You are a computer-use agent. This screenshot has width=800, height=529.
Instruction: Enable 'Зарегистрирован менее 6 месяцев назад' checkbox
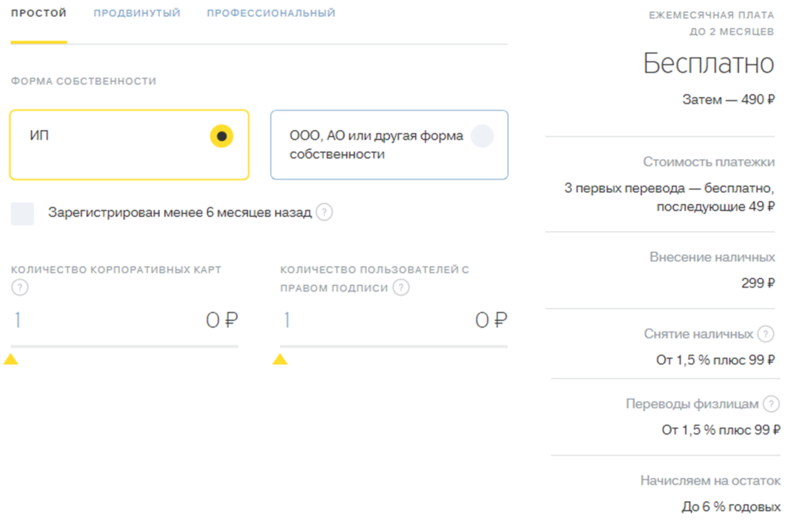(22, 213)
